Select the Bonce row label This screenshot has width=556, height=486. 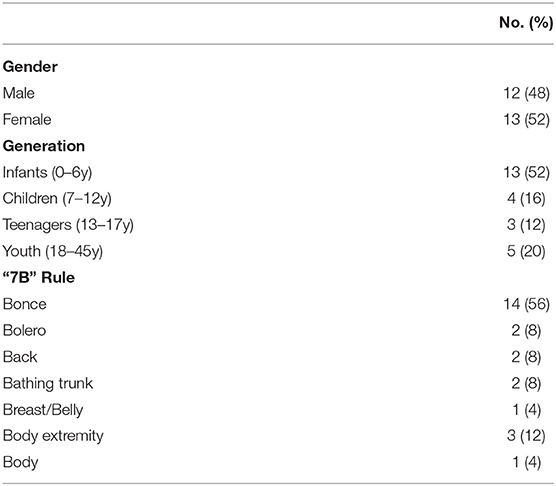24,304
